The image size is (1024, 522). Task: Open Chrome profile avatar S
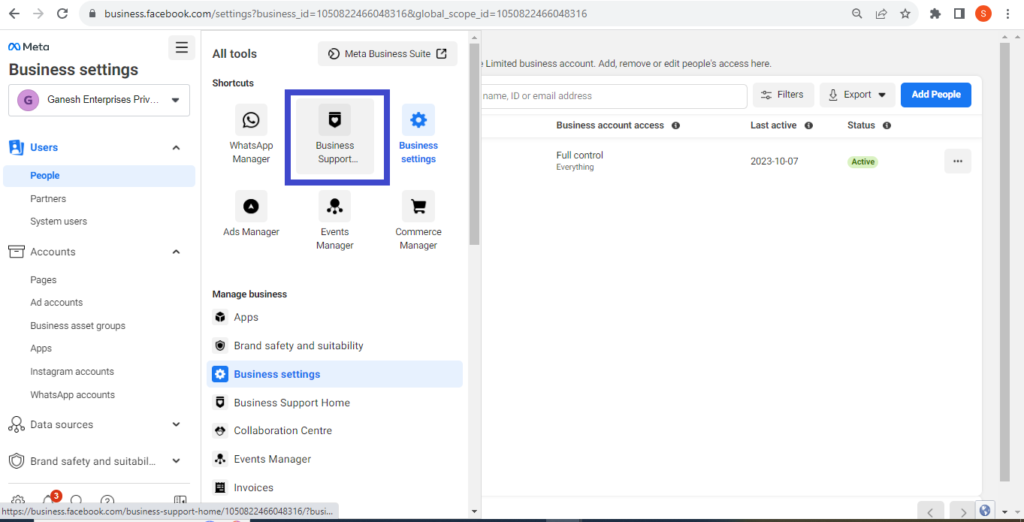[983, 13]
